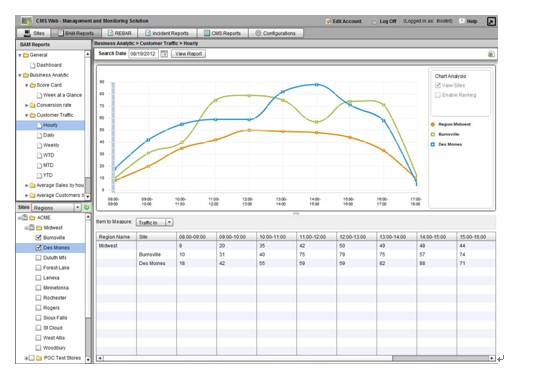The width and height of the screenshot is (538, 382).
Task: Uncheck the Des Moines site checkbox
Action: click(x=38, y=247)
